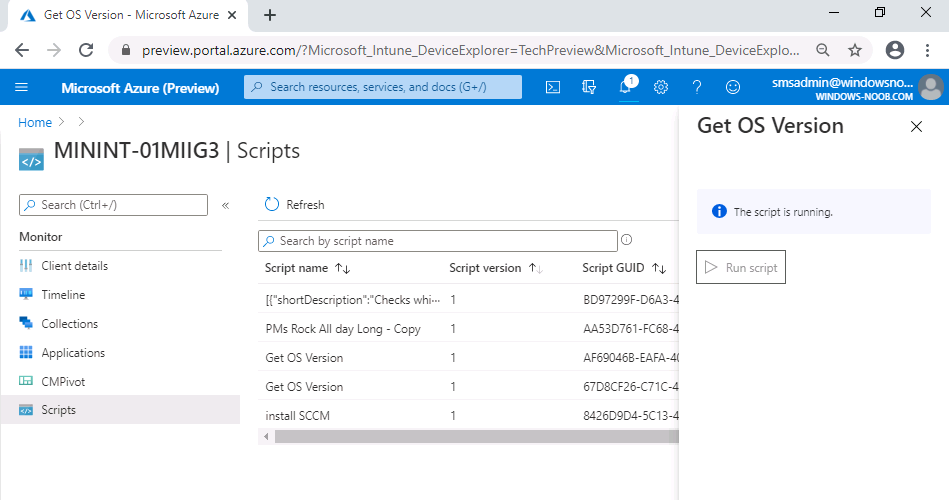Click the Run script button

[741, 267]
